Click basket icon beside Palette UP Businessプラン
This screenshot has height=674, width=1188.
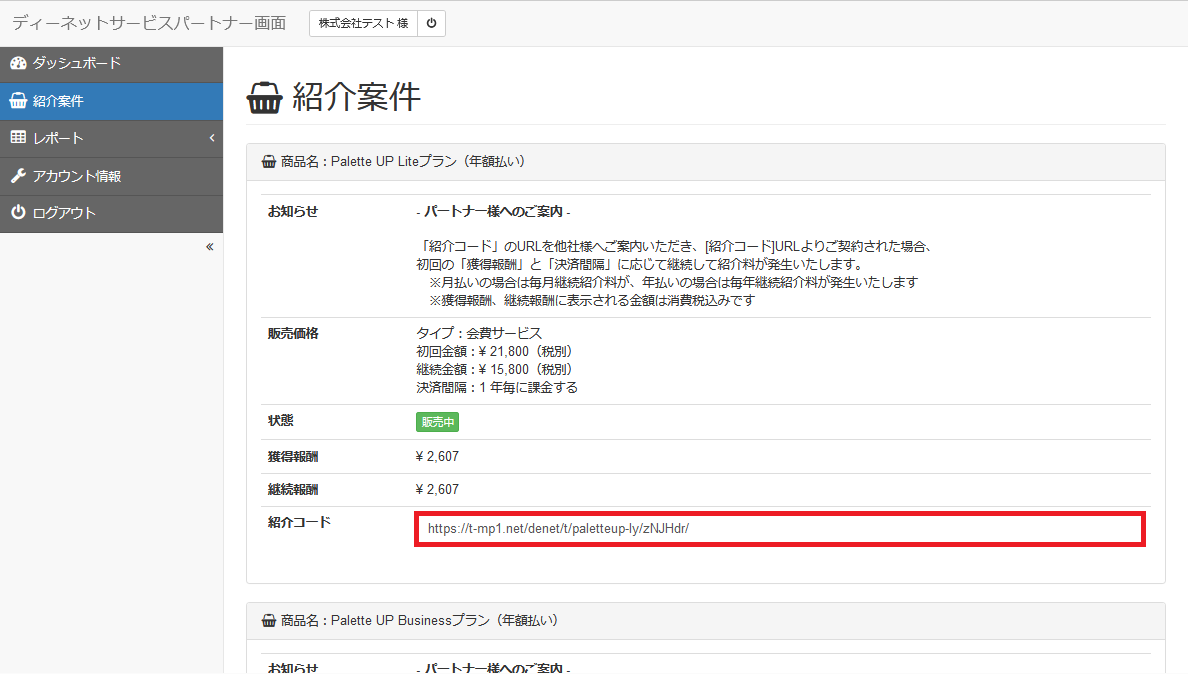click(268, 620)
